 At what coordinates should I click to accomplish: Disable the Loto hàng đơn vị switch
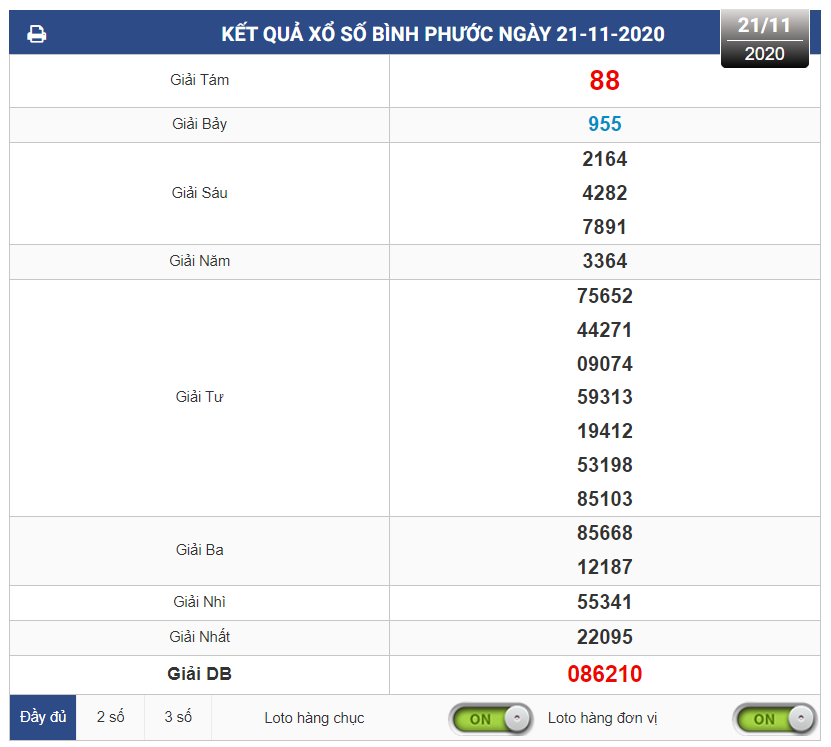coord(774,718)
